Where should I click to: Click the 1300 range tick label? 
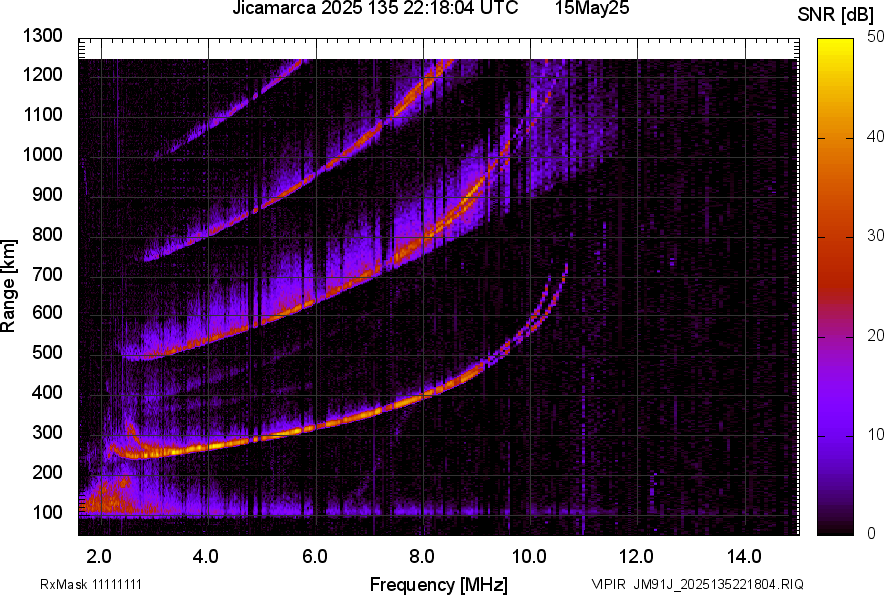point(45,36)
